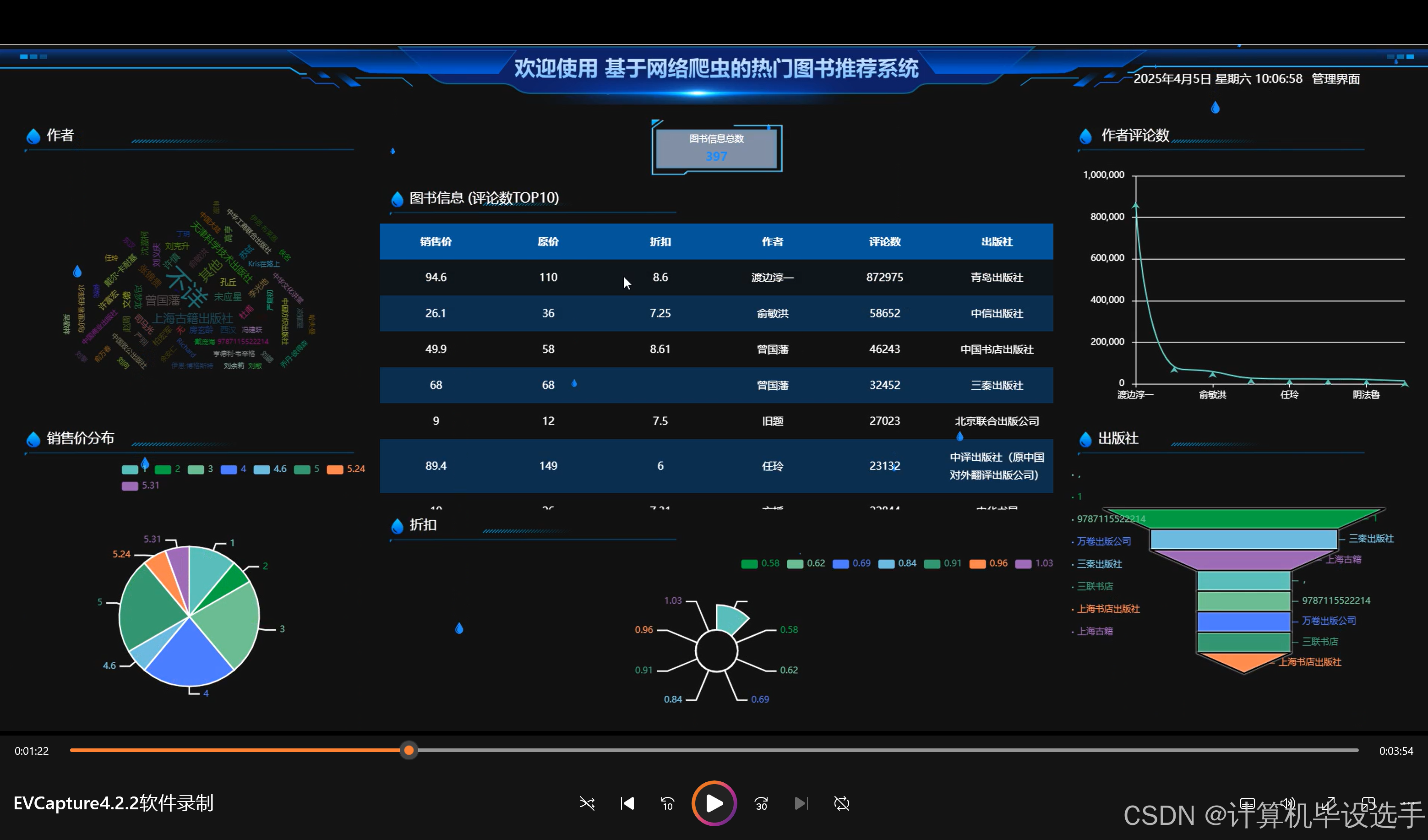This screenshot has width=1428, height=840.
Task: Mute the volume speaker icon
Action: [x=1287, y=803]
